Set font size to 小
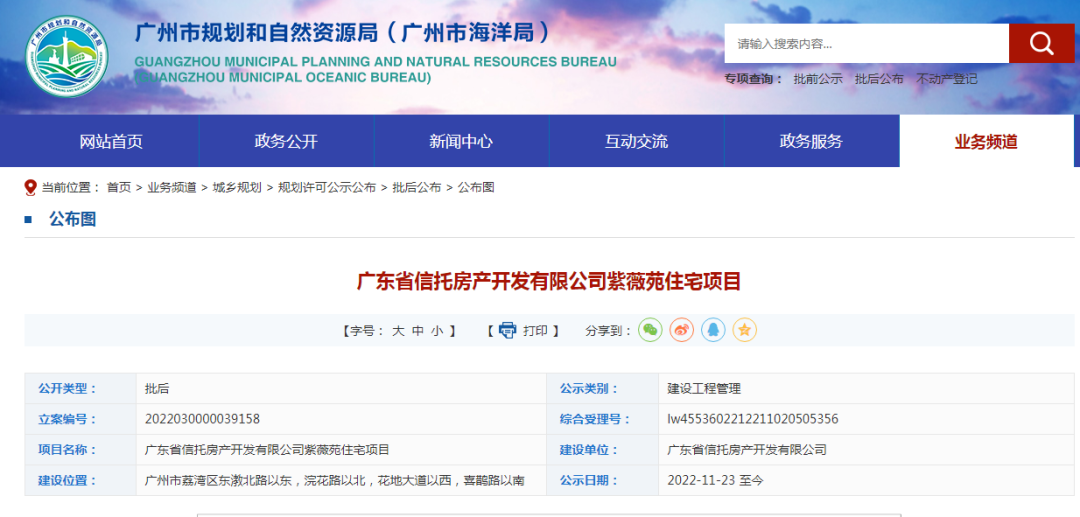 (437, 330)
